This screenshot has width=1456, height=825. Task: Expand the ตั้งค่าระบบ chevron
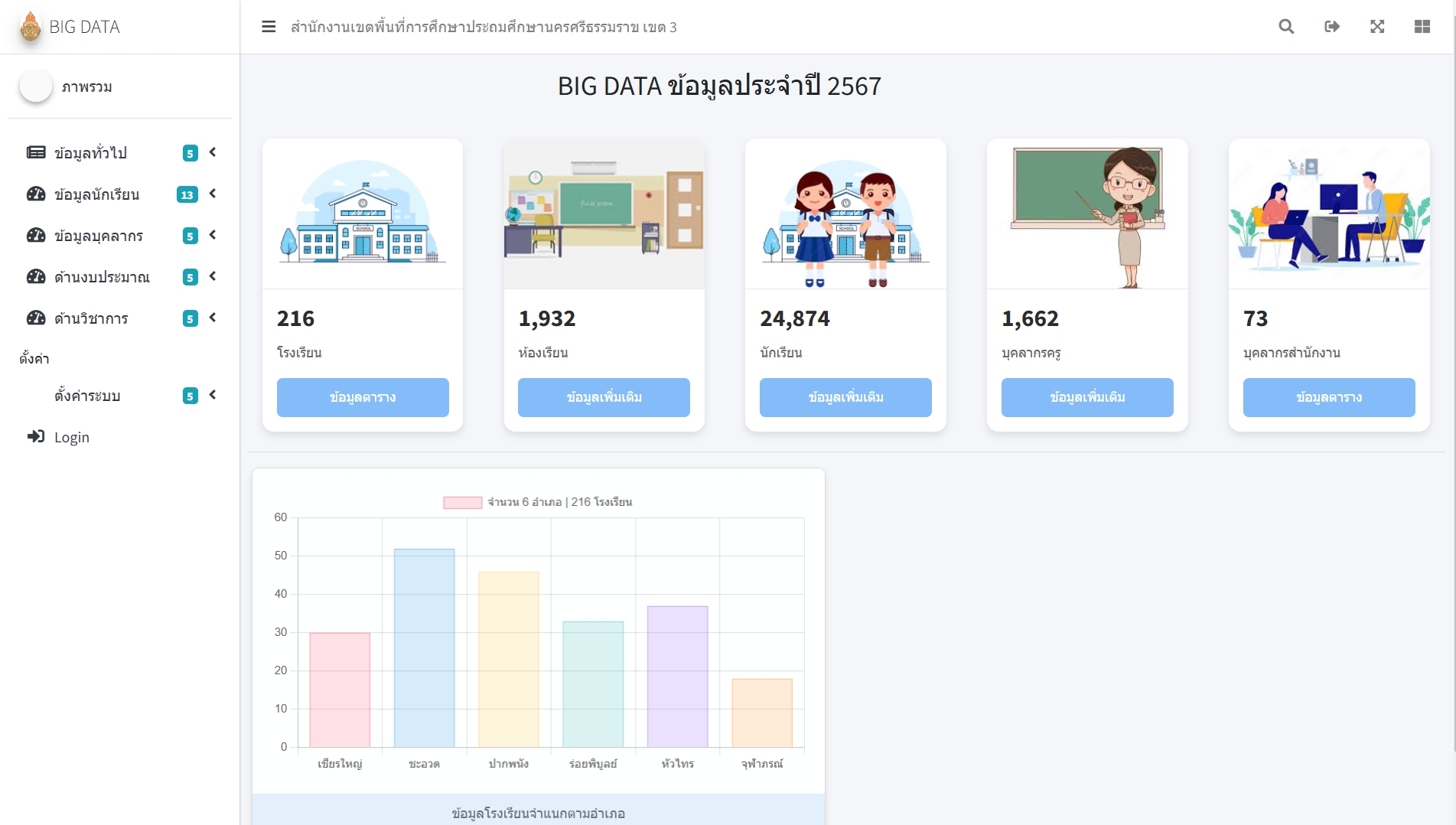click(213, 395)
